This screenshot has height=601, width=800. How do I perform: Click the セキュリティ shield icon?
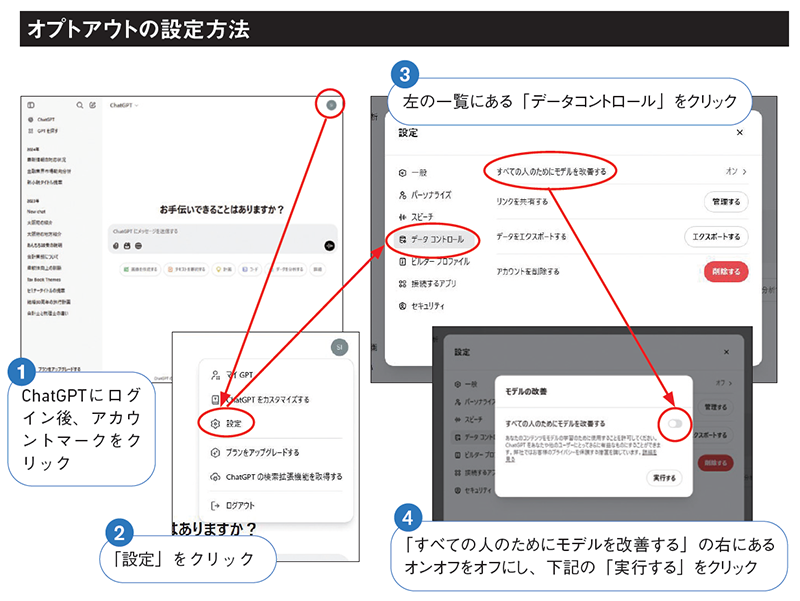pos(403,306)
